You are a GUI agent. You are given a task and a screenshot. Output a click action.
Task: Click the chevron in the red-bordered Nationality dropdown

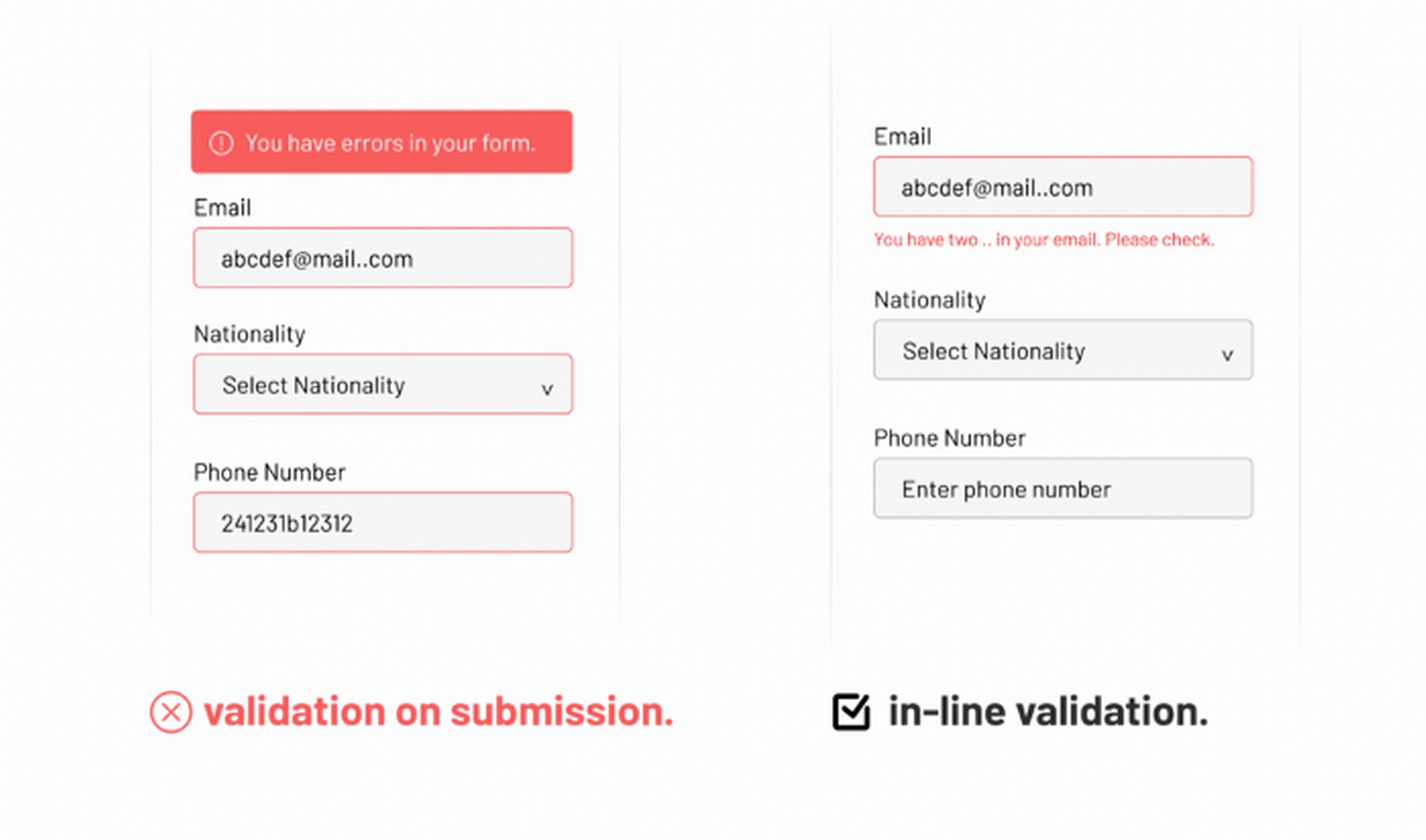coord(547,389)
